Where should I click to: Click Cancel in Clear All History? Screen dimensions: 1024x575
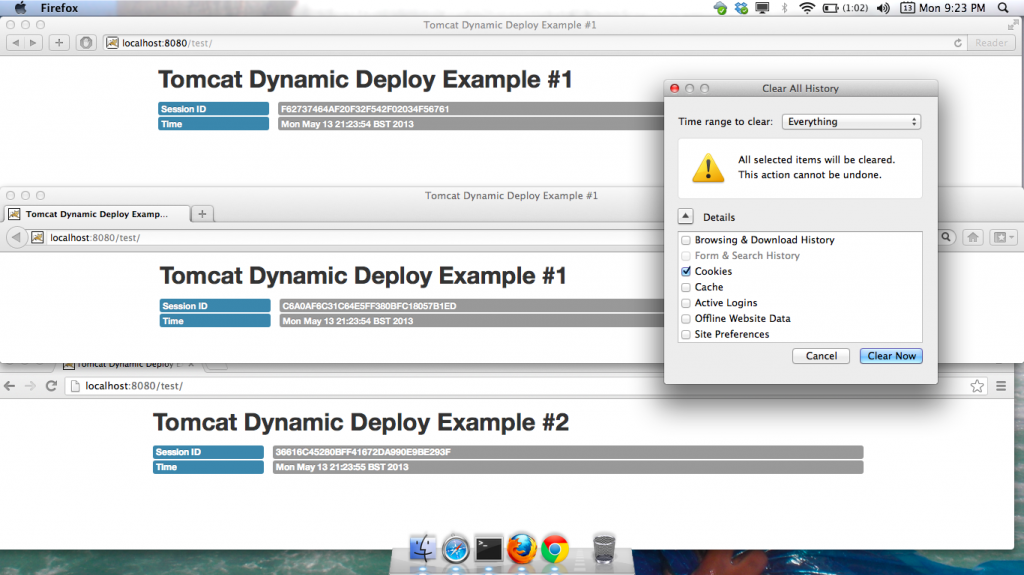tap(821, 356)
